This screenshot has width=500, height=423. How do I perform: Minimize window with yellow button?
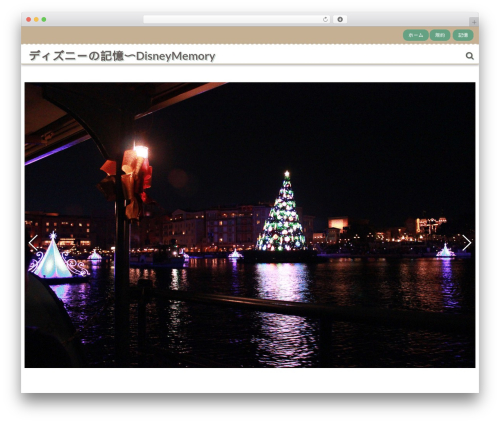click(x=36, y=19)
